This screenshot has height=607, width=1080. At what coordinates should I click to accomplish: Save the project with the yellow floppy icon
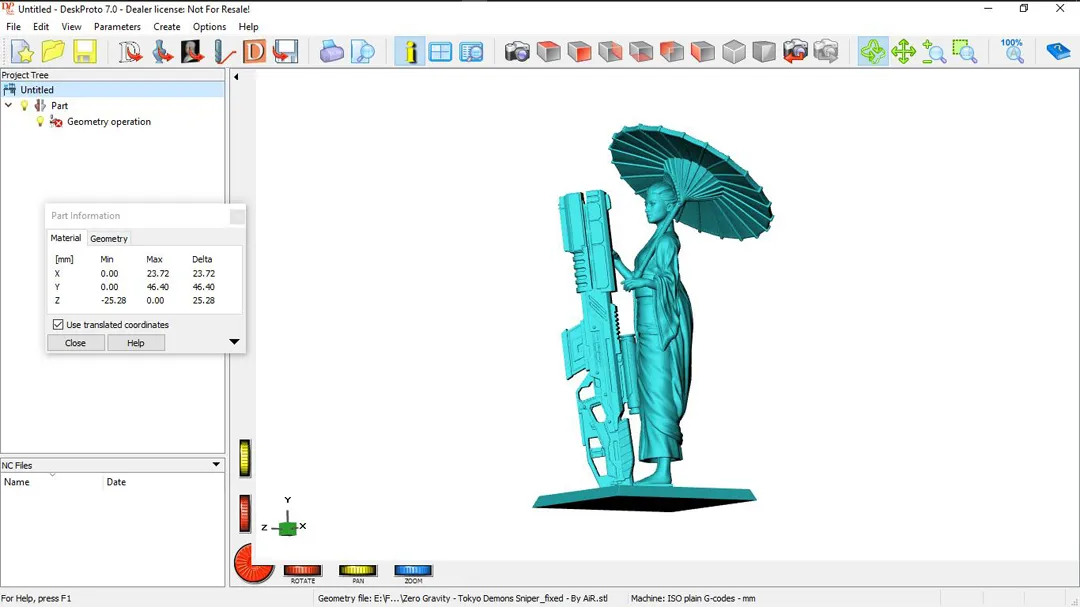click(x=84, y=52)
